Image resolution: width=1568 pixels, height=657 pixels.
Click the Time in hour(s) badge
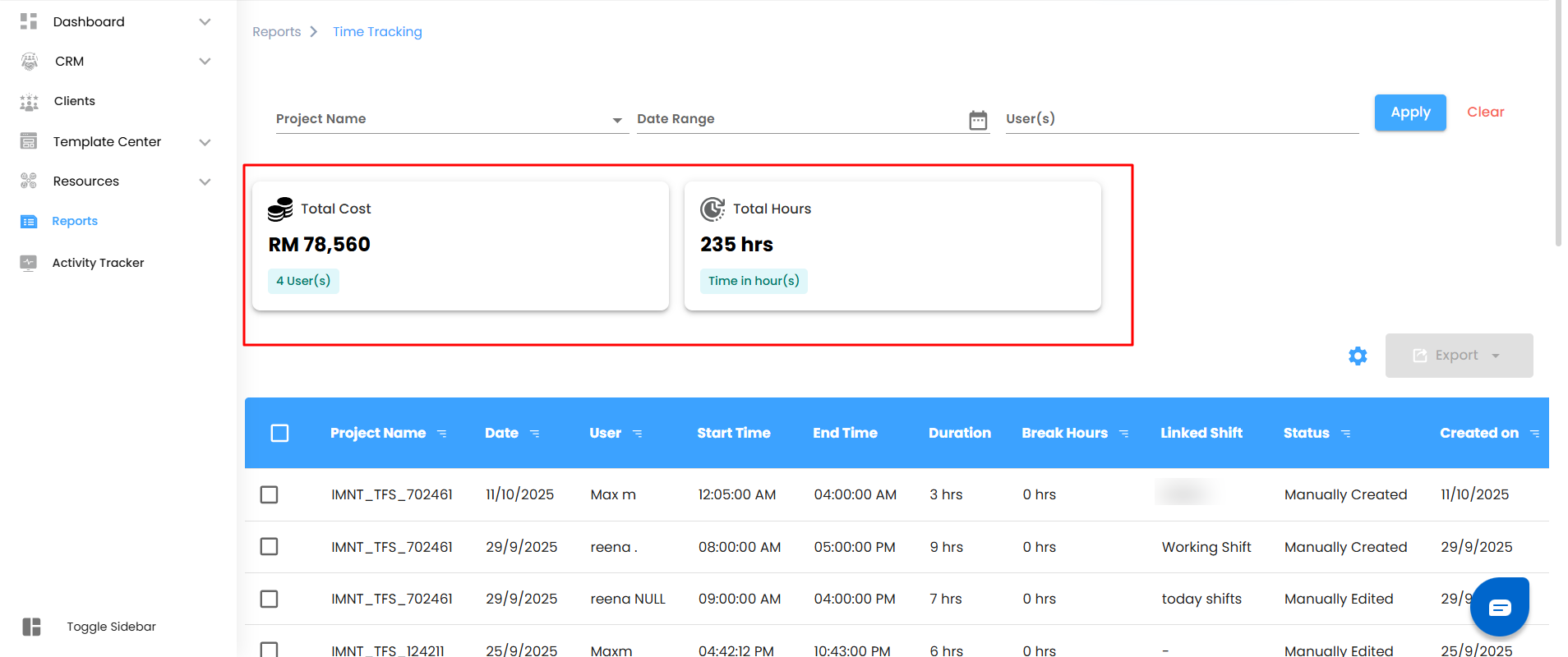tap(754, 281)
